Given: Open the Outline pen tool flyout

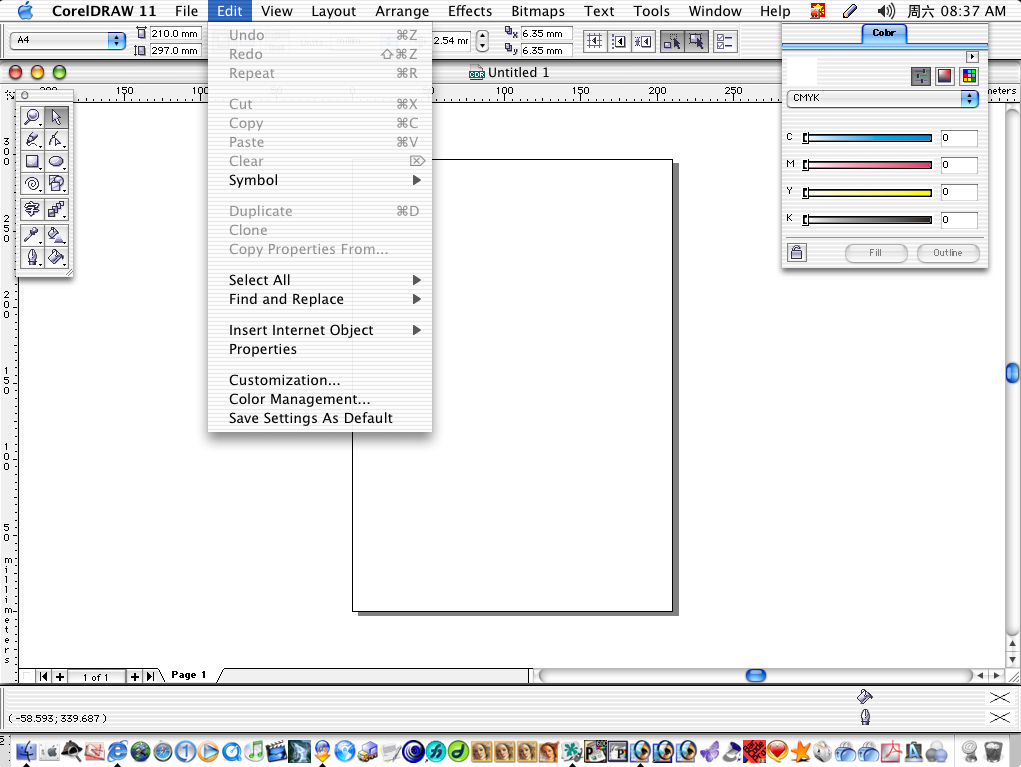Looking at the screenshot, I should (x=32, y=257).
